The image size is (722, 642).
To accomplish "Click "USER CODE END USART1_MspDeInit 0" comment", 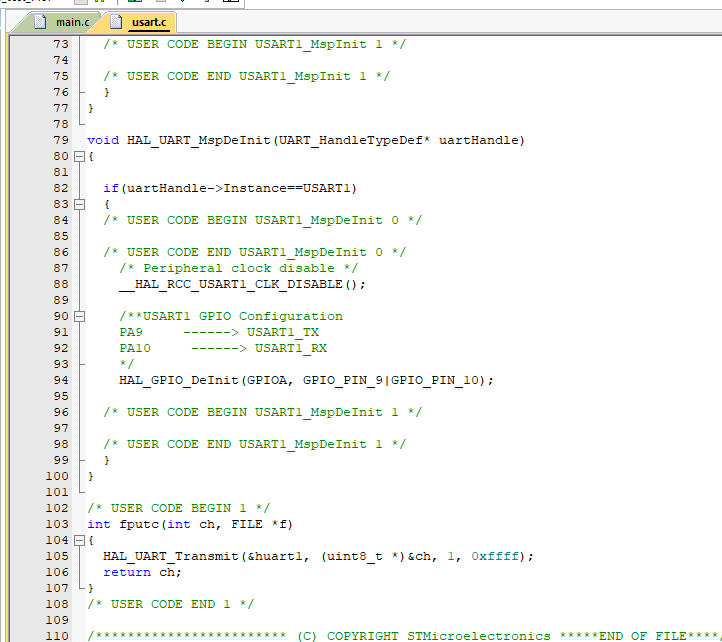I will coord(255,252).
